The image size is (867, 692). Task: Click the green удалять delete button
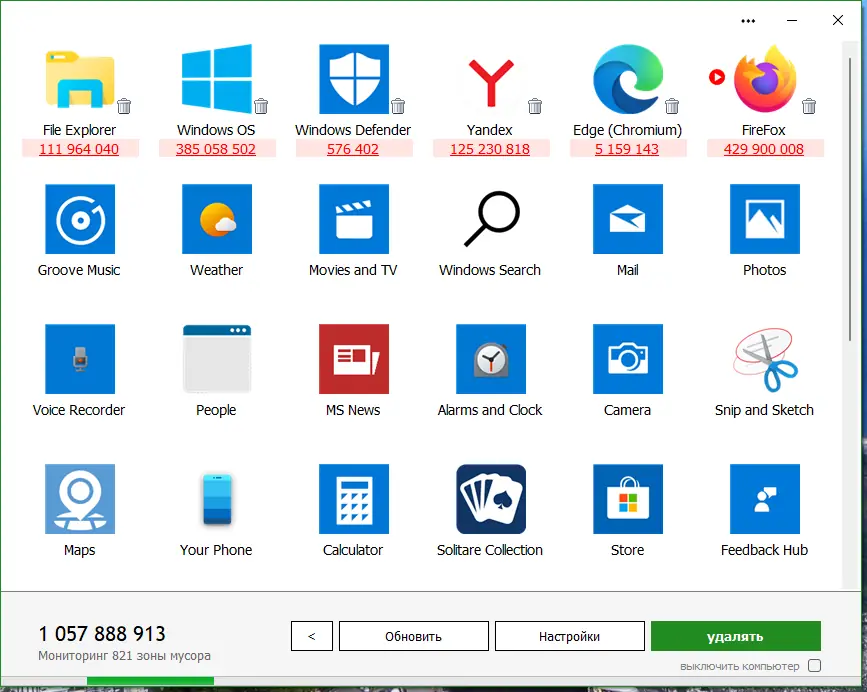[x=735, y=636]
